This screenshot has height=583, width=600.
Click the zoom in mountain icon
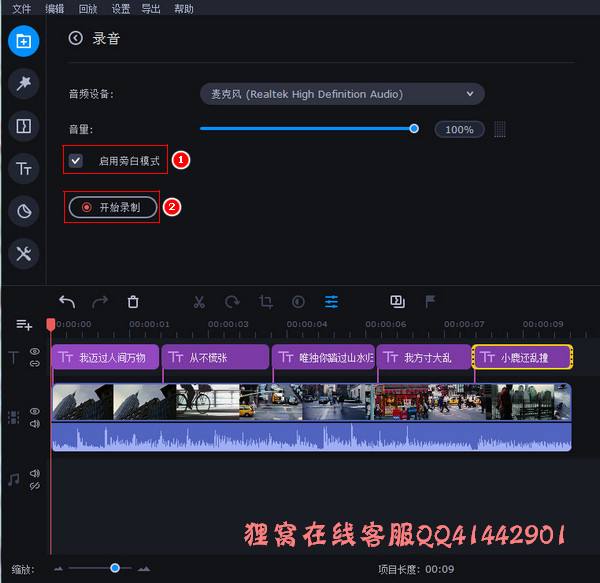[x=144, y=569]
